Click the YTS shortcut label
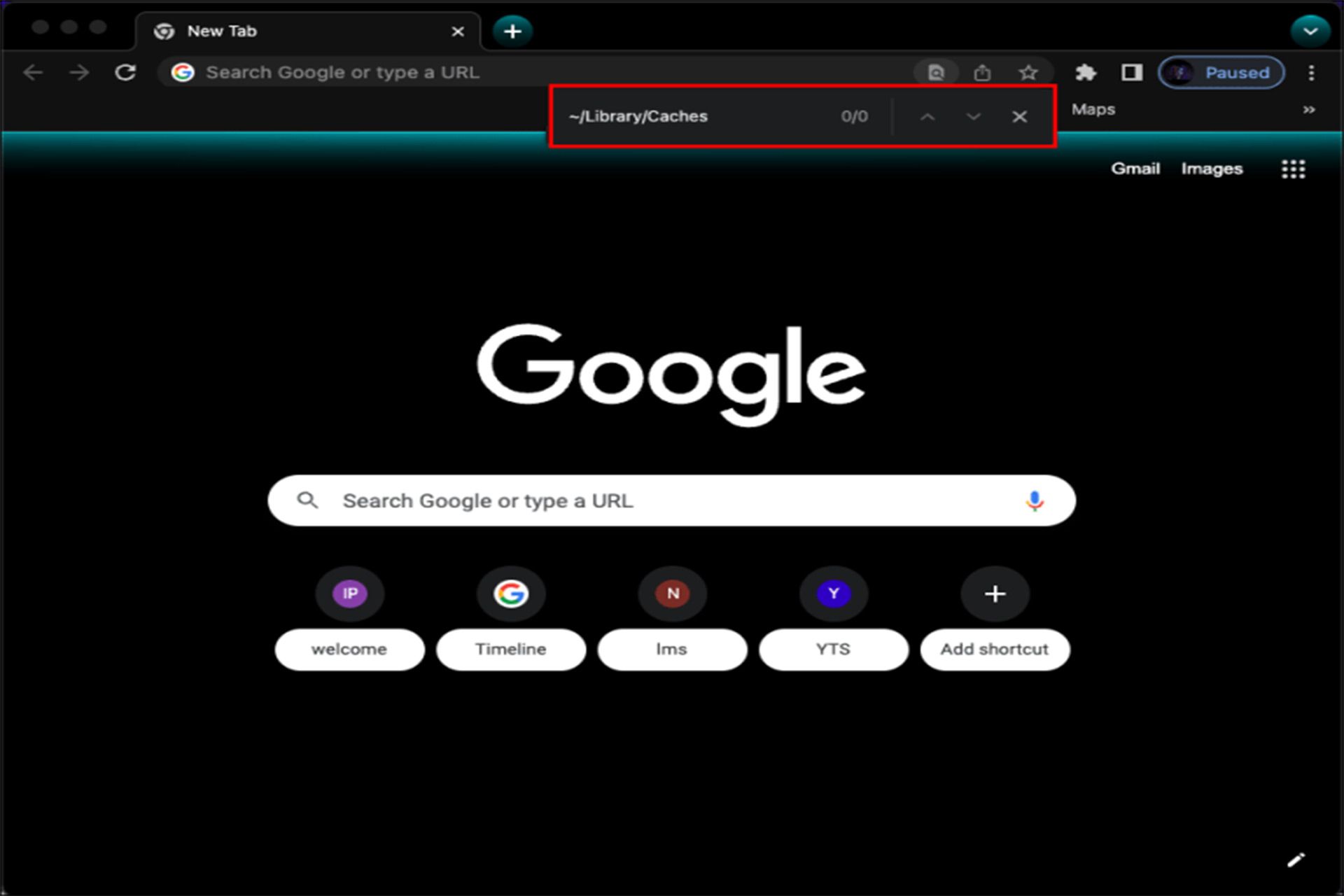Screen dimensions: 1344x896 click(834, 650)
